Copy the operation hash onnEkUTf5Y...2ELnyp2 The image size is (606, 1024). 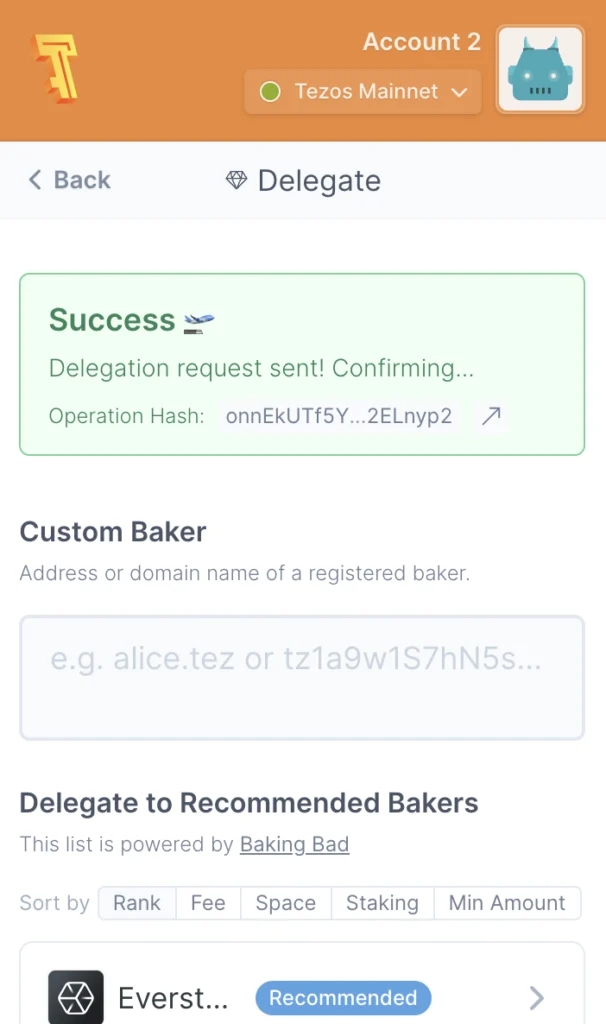pos(339,416)
